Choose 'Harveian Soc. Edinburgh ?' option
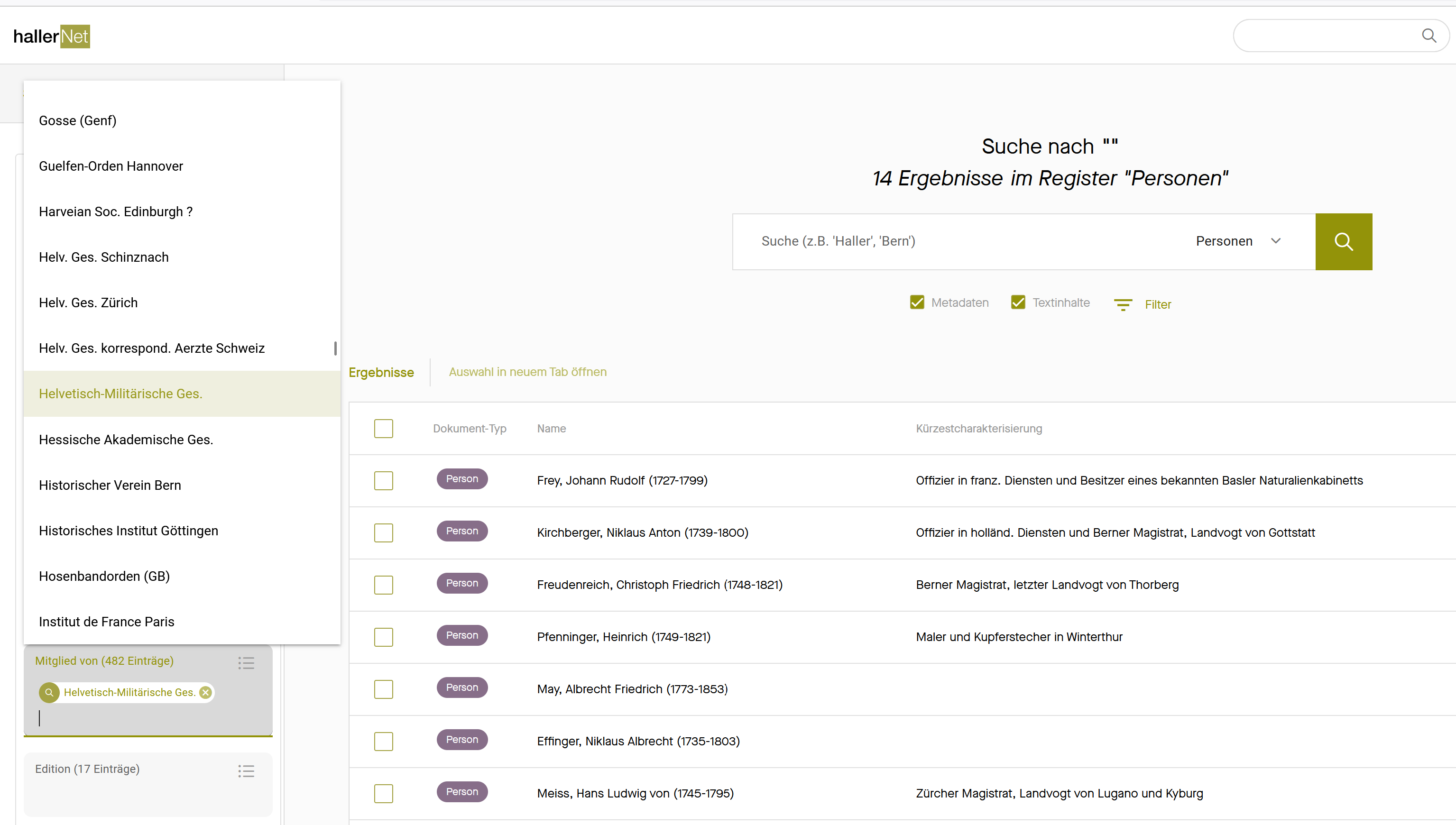The height and width of the screenshot is (825, 1456). [x=182, y=211]
